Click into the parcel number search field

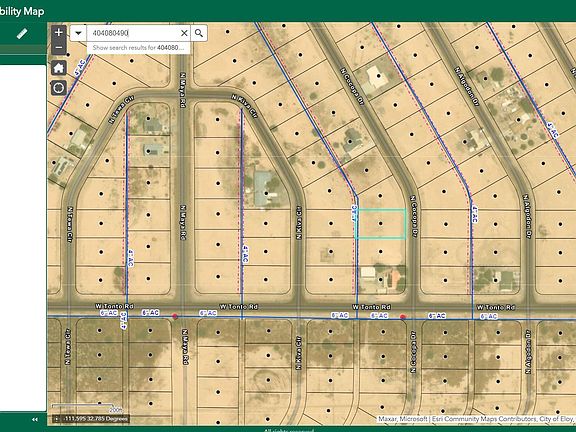(133, 33)
